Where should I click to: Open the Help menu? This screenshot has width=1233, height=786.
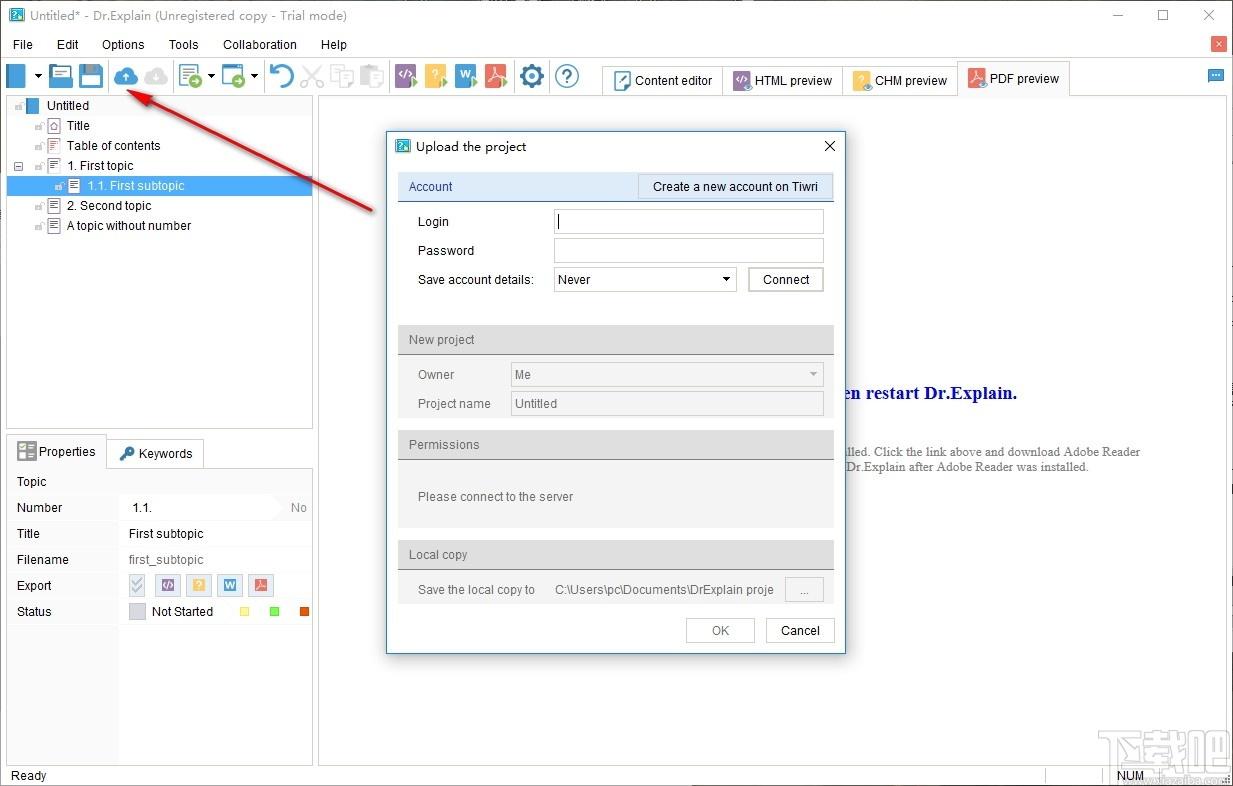334,45
